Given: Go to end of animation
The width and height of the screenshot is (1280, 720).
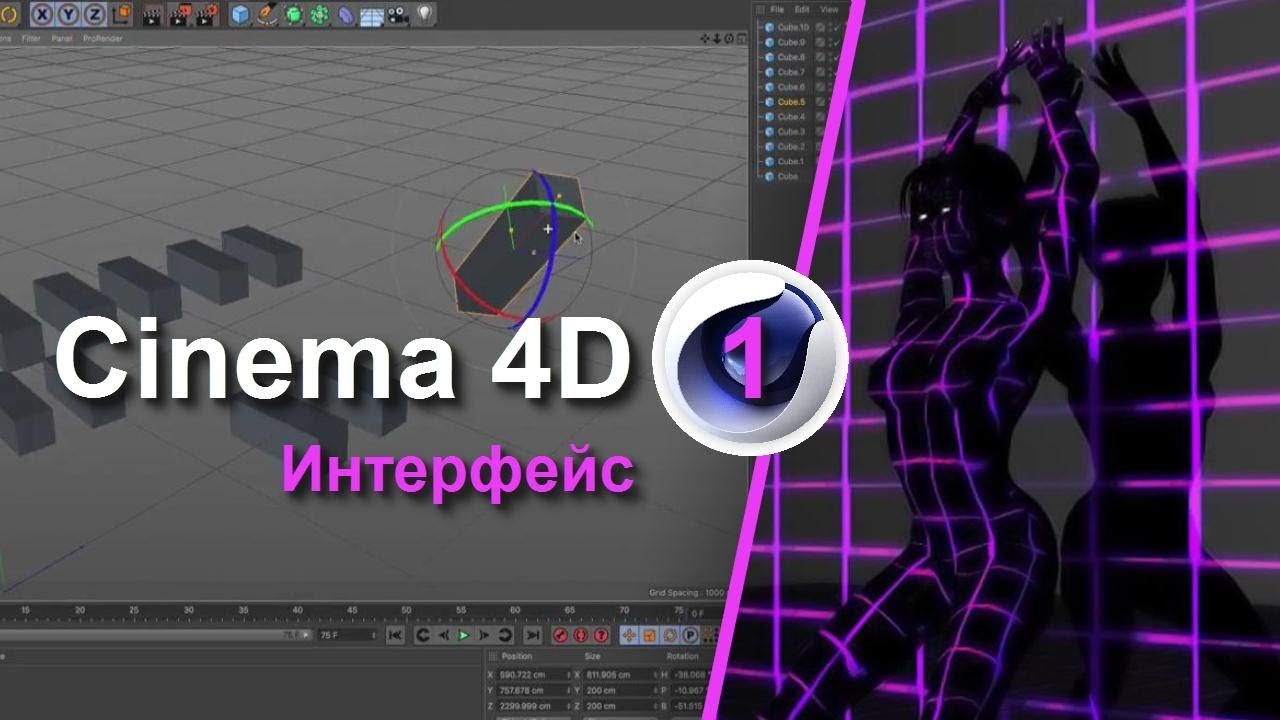Looking at the screenshot, I should (x=533, y=635).
